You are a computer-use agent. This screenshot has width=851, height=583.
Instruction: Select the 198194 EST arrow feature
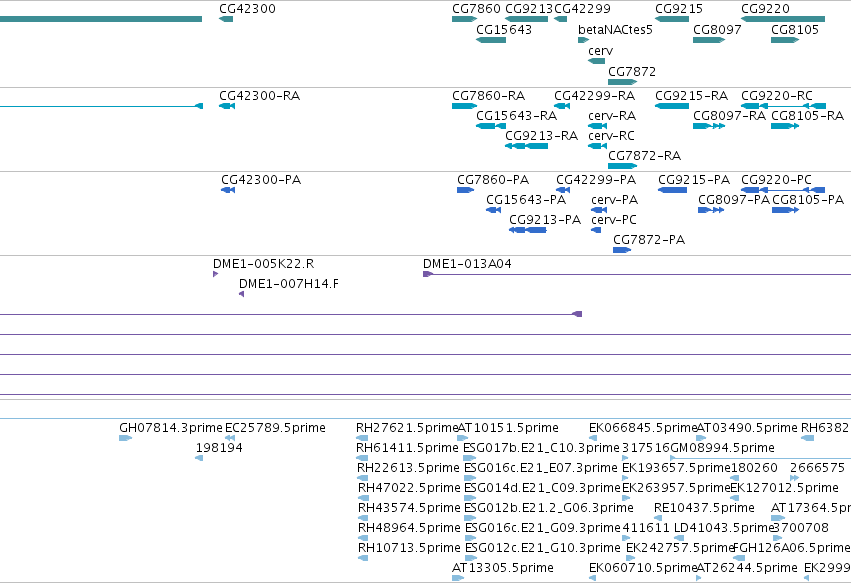(199, 458)
